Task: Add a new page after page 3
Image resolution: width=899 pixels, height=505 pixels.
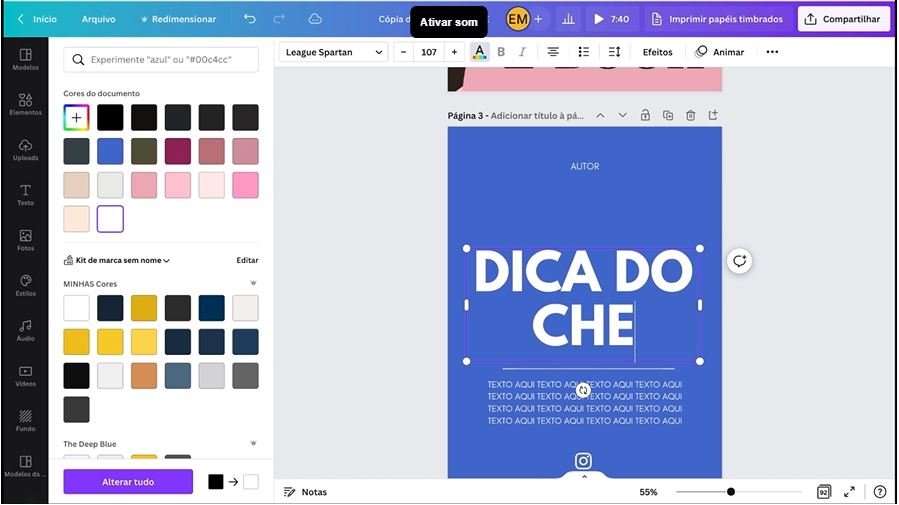Action: tap(713, 115)
